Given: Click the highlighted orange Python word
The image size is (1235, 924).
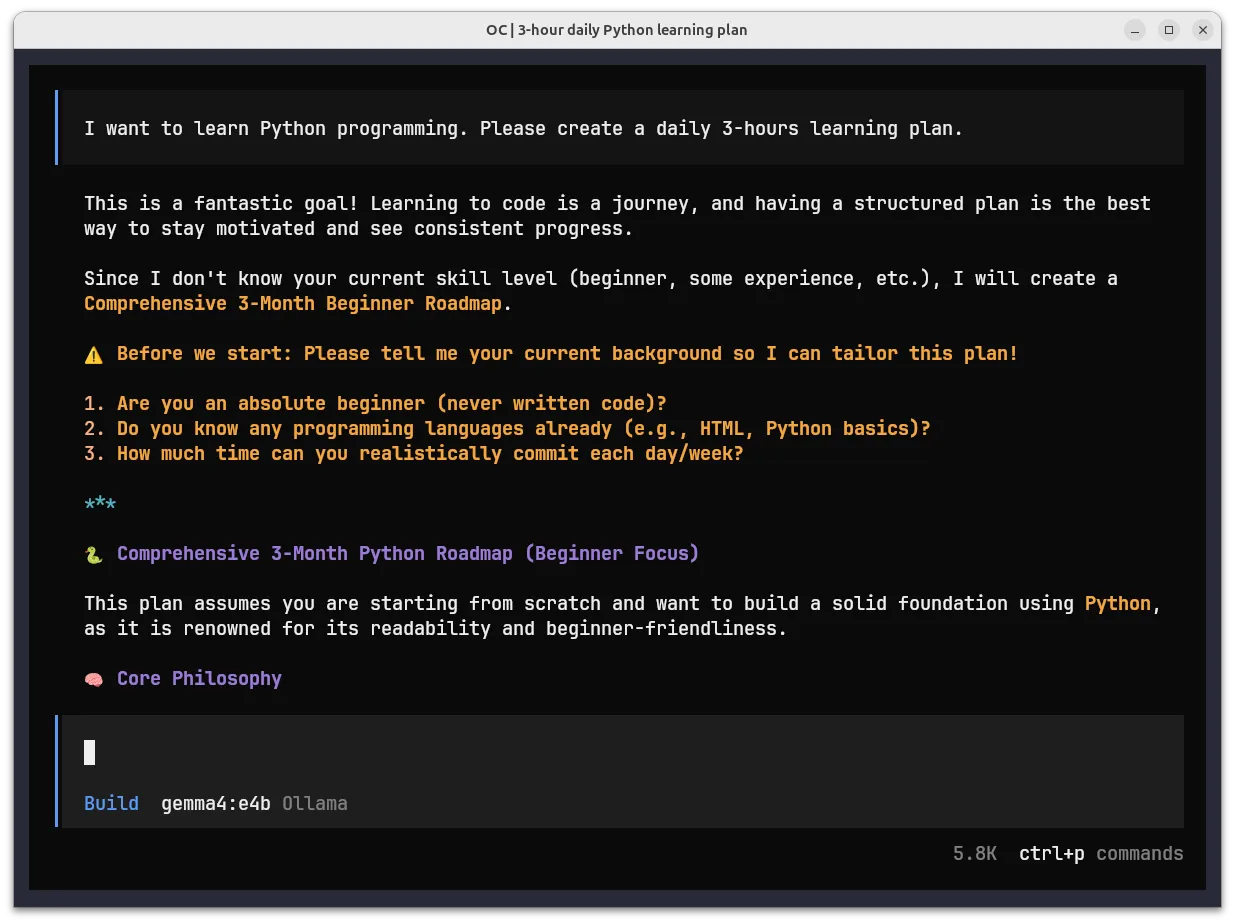Looking at the screenshot, I should (1117, 604).
